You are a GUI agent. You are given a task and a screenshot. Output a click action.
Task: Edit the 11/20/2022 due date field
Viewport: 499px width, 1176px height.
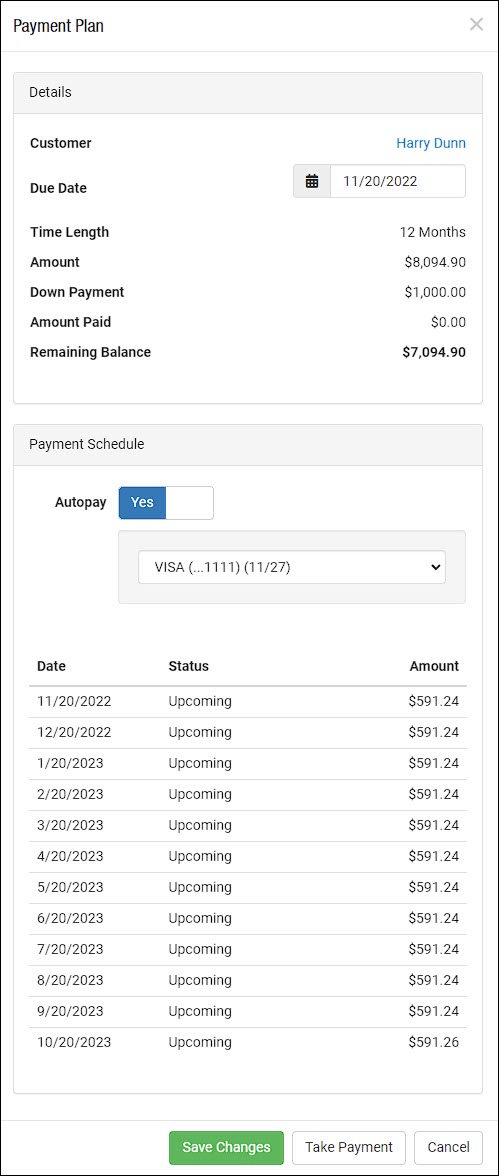(x=398, y=181)
